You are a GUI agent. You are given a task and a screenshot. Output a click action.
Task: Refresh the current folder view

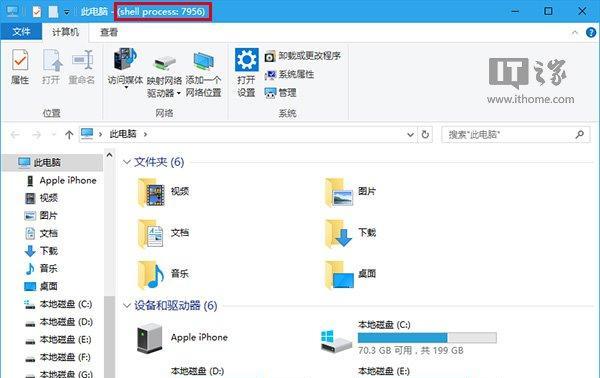point(425,135)
